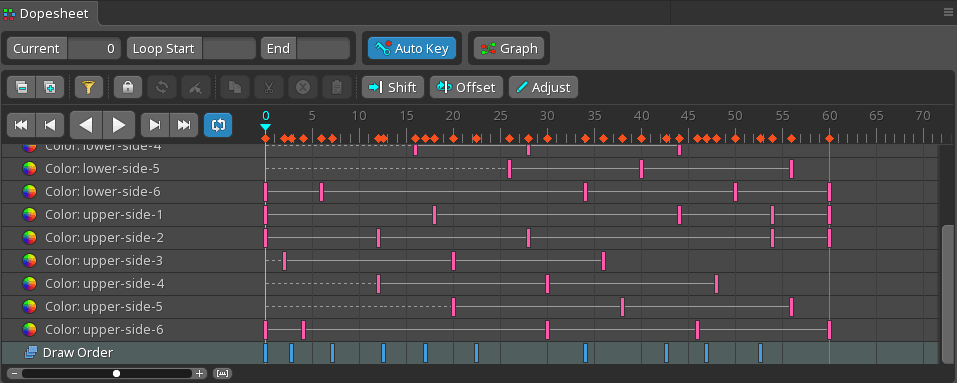Click the Loop Start input field

click(x=229, y=49)
